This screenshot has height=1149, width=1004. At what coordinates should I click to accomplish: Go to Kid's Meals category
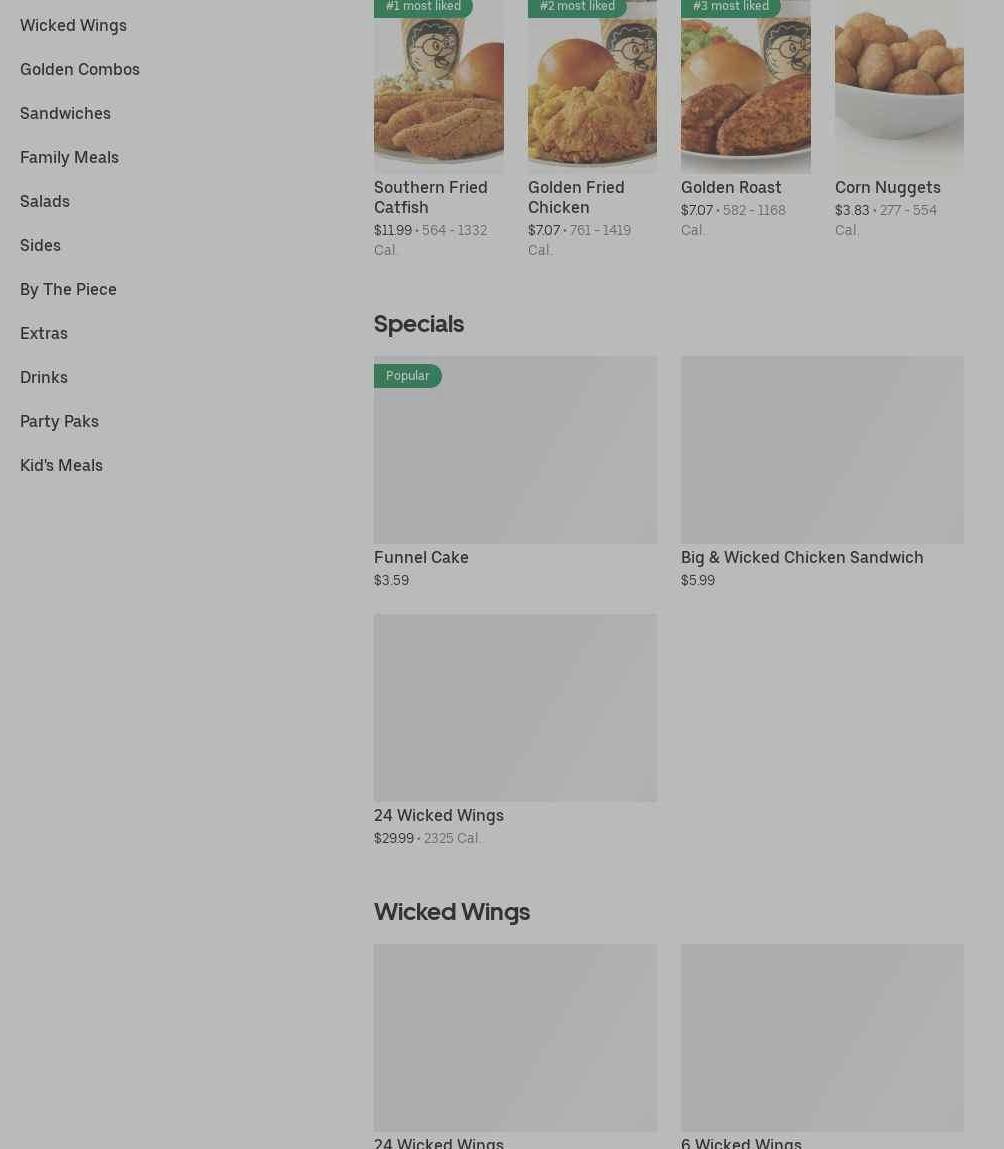coord(61,465)
